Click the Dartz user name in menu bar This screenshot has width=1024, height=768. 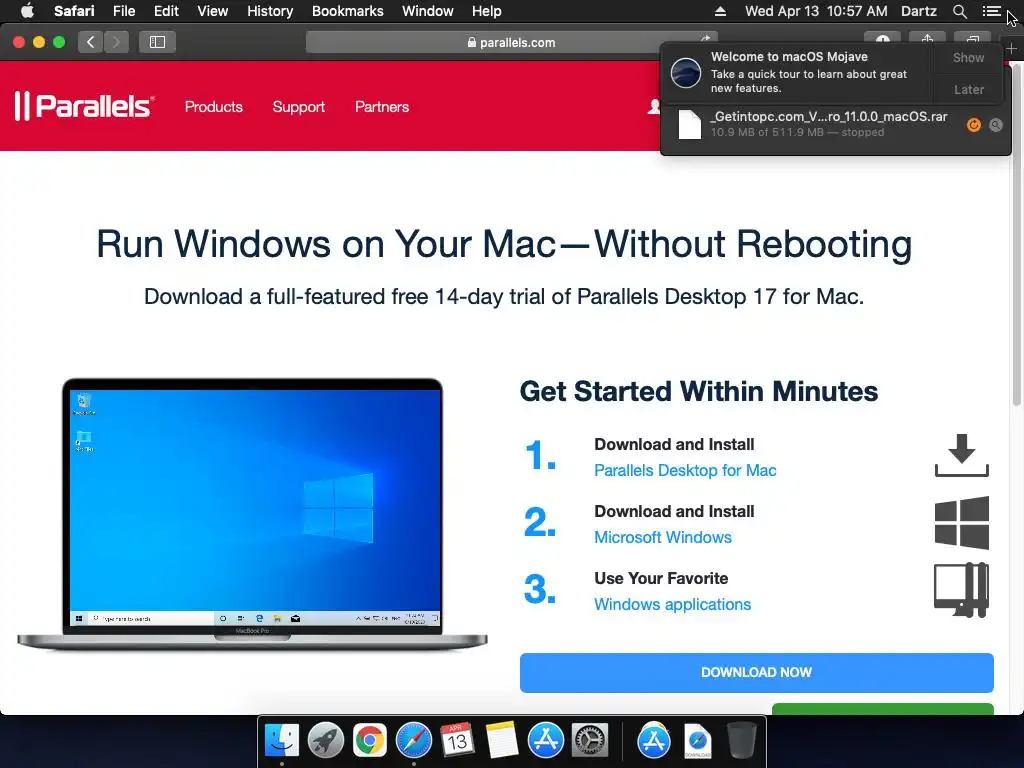[918, 11]
